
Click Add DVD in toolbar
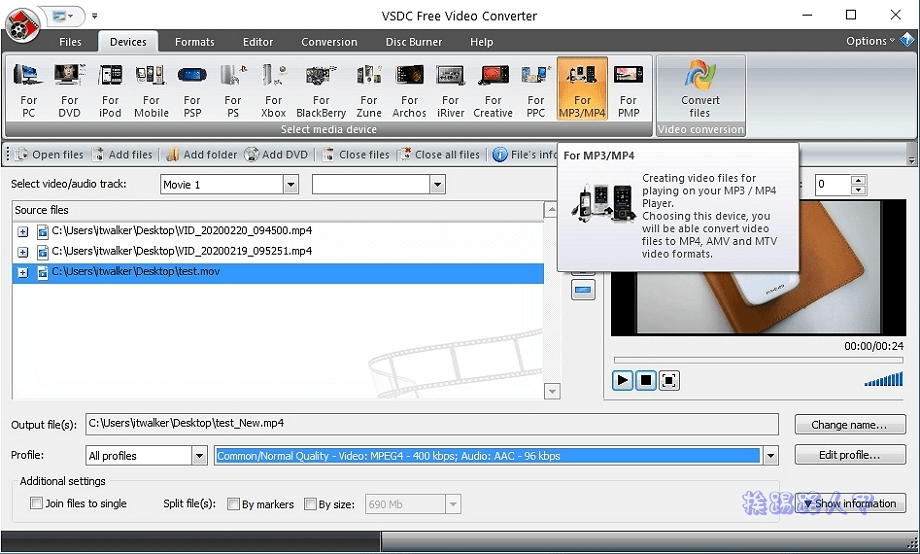pos(276,154)
